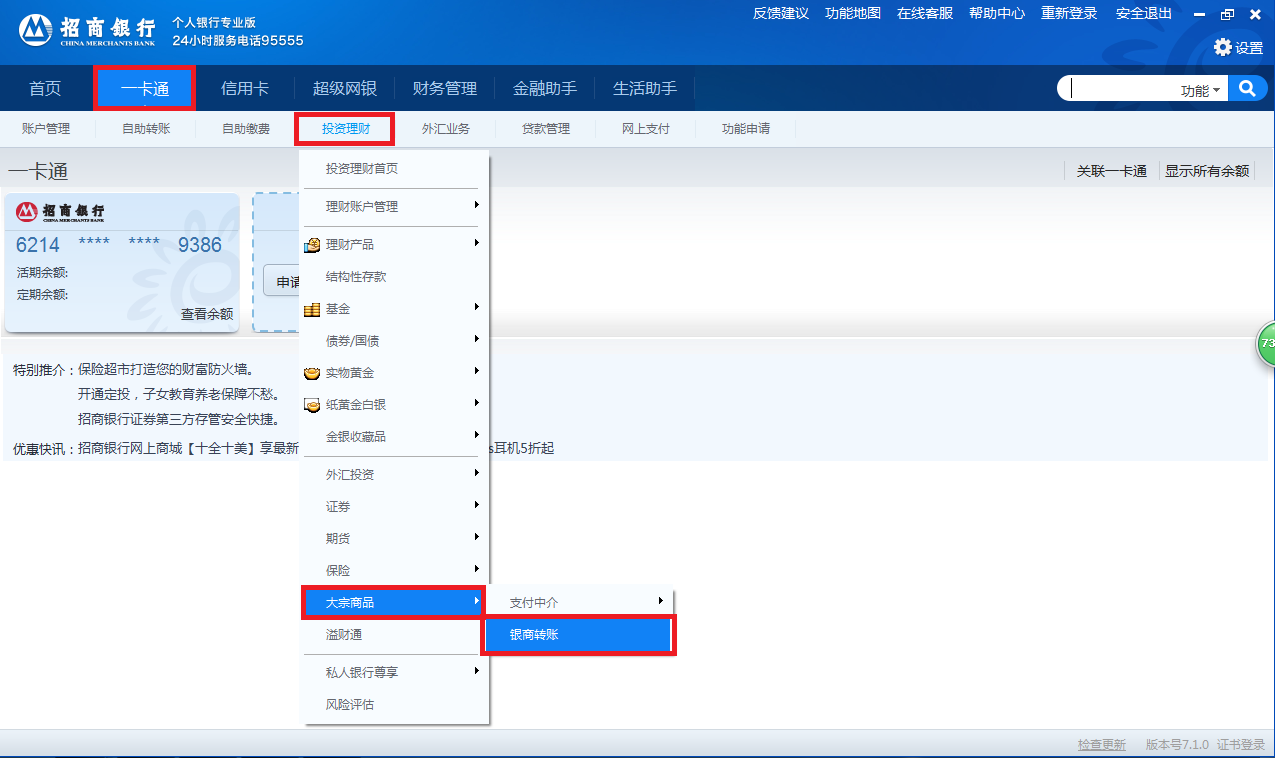Image resolution: width=1275 pixels, height=758 pixels.
Task: Open 理财产品 menu item with coin icon
Action: click(x=350, y=245)
